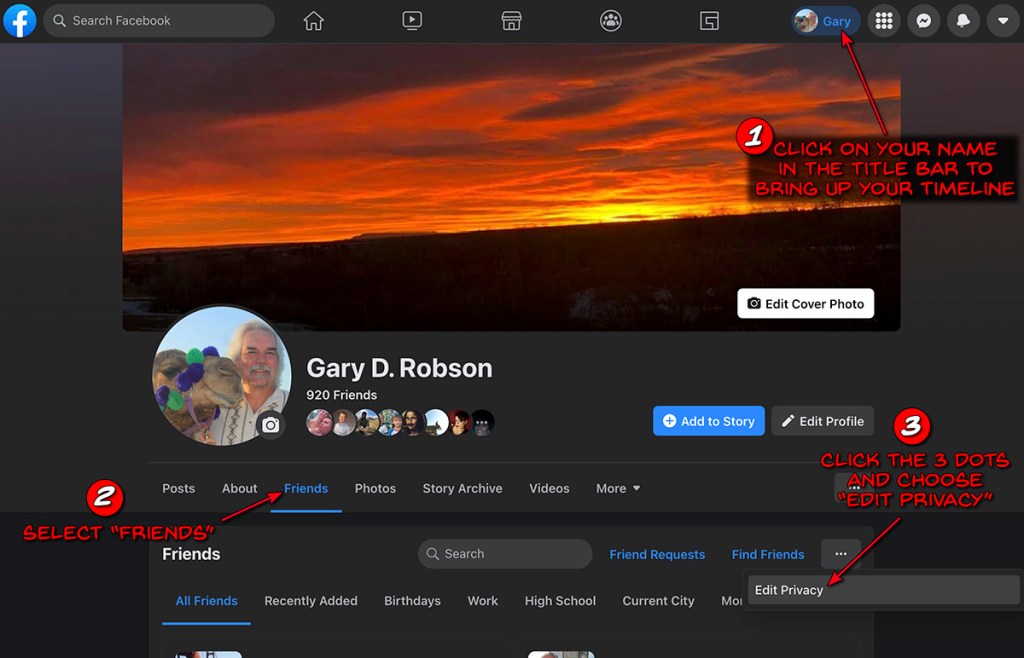Go to Home feed icon
This screenshot has height=658, width=1024.
tap(314, 21)
